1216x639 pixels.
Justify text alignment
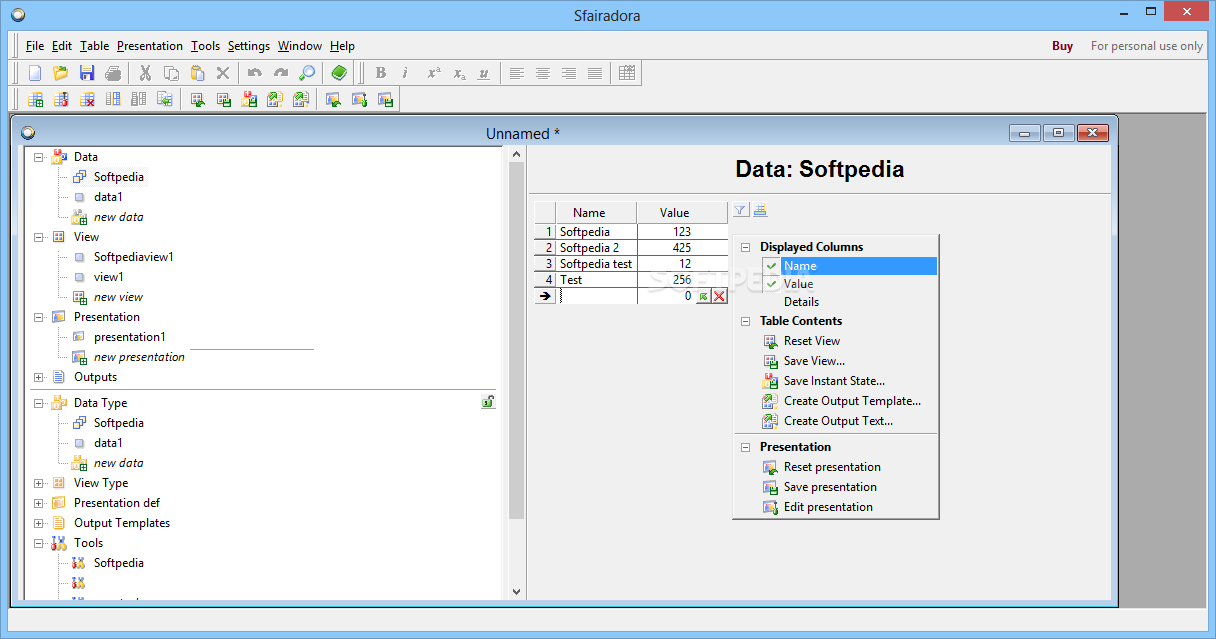tap(595, 73)
